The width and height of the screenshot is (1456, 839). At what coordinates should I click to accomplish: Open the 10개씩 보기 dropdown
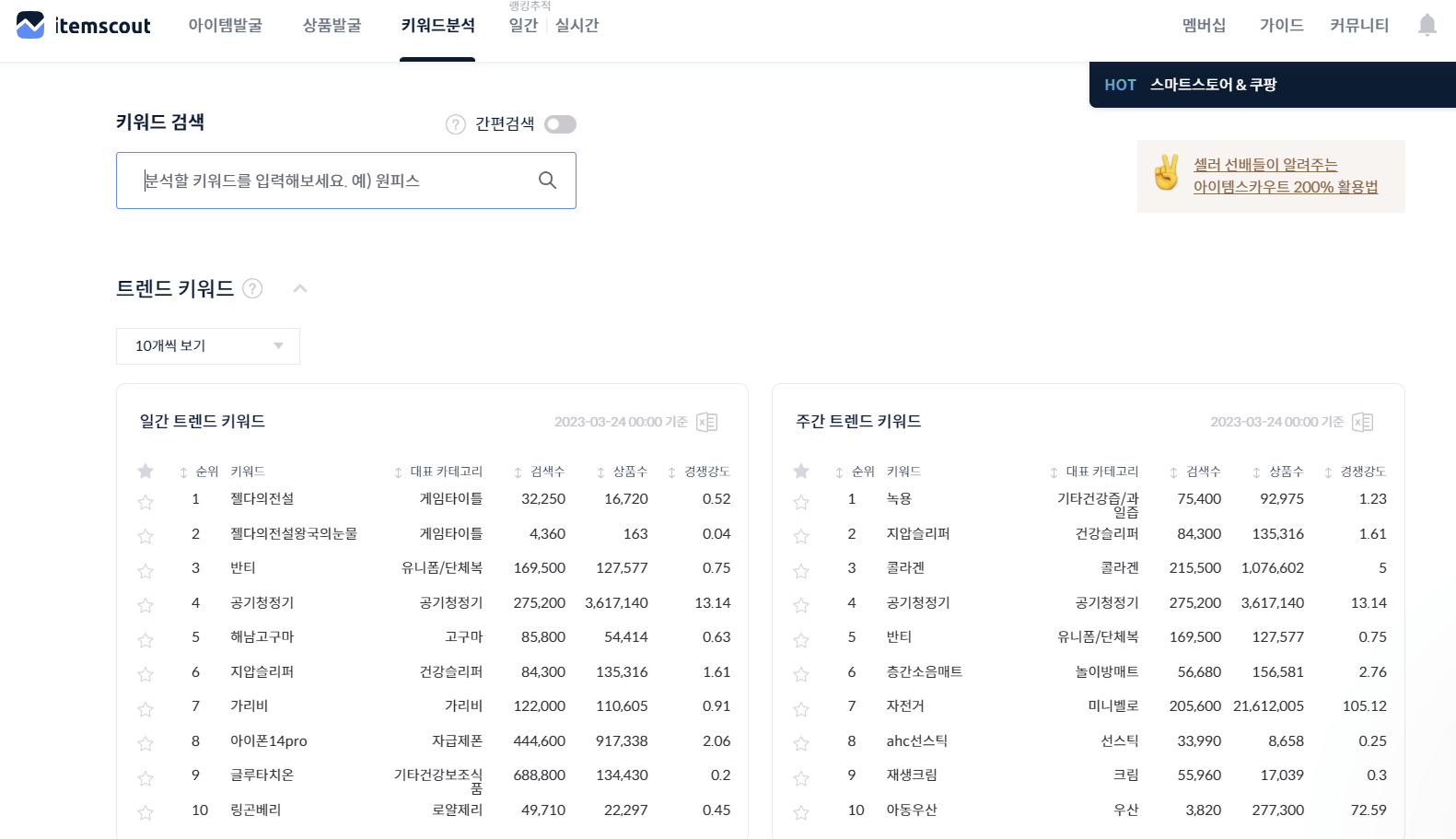coord(208,346)
